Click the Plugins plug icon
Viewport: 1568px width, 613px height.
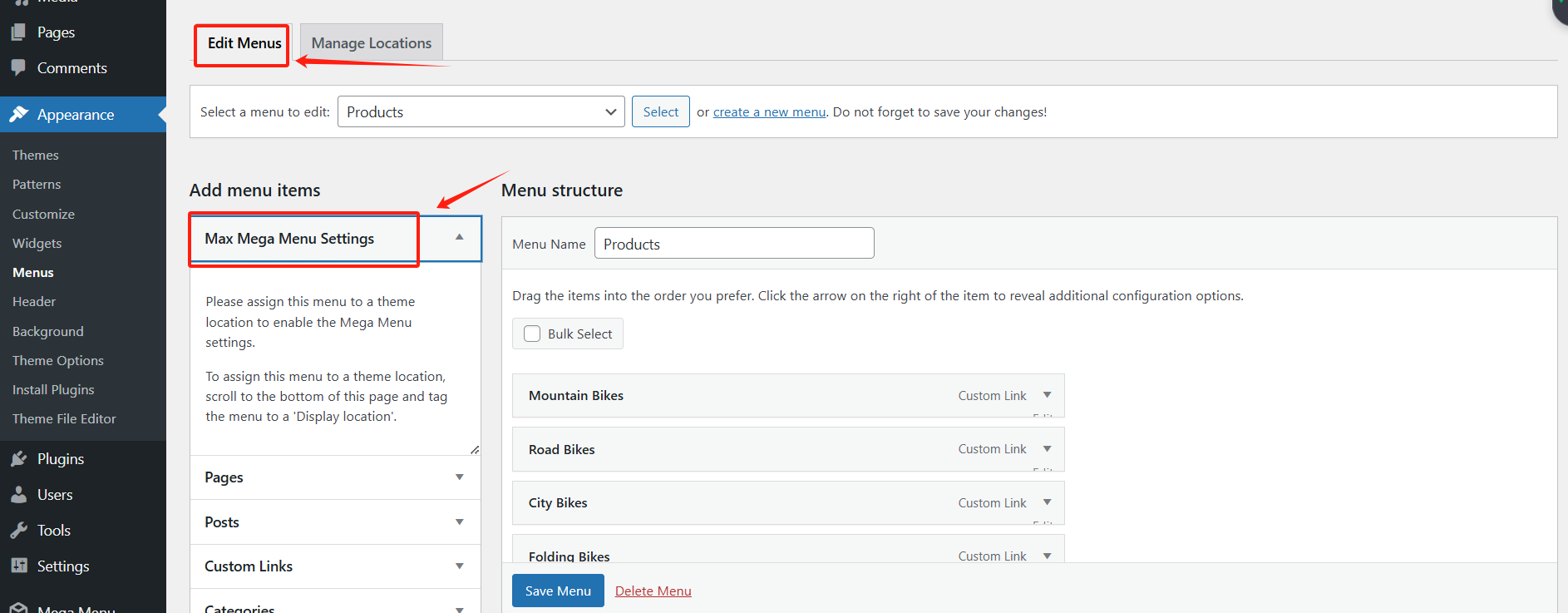pyautogui.click(x=18, y=459)
